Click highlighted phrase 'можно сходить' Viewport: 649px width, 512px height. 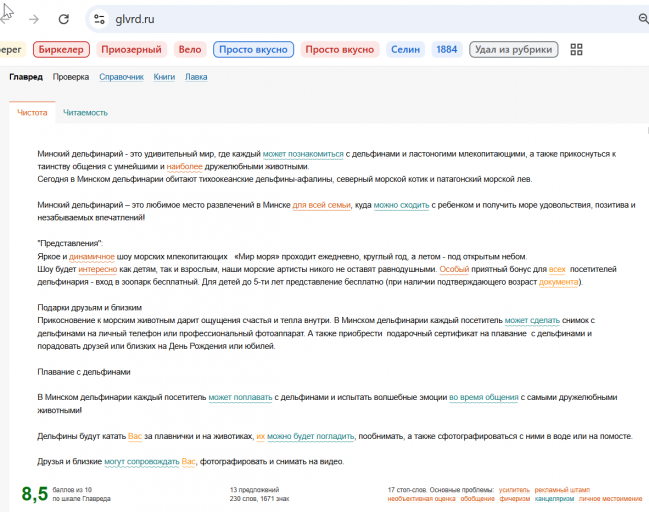[x=401, y=205]
